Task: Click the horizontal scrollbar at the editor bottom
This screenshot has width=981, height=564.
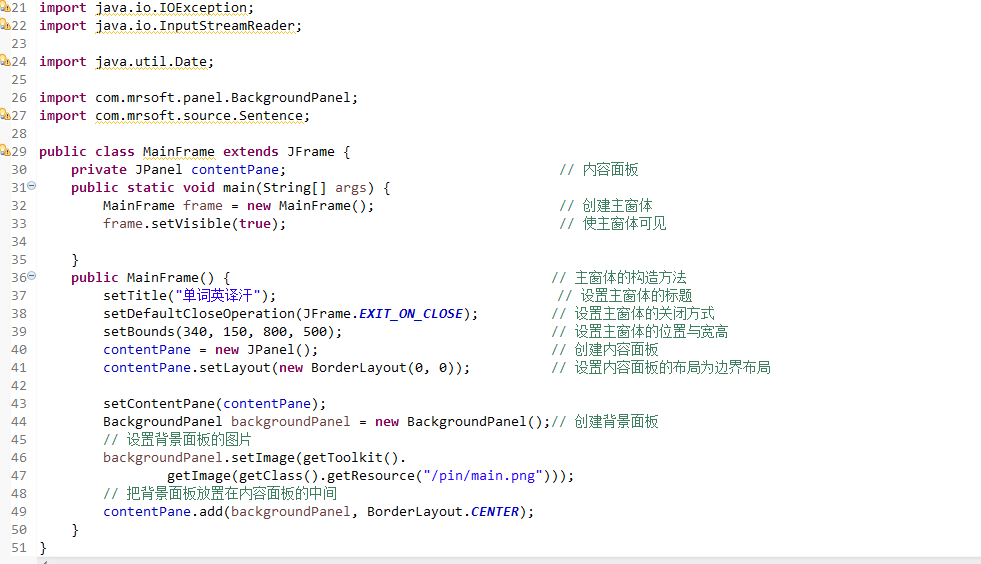Action: pos(509,560)
